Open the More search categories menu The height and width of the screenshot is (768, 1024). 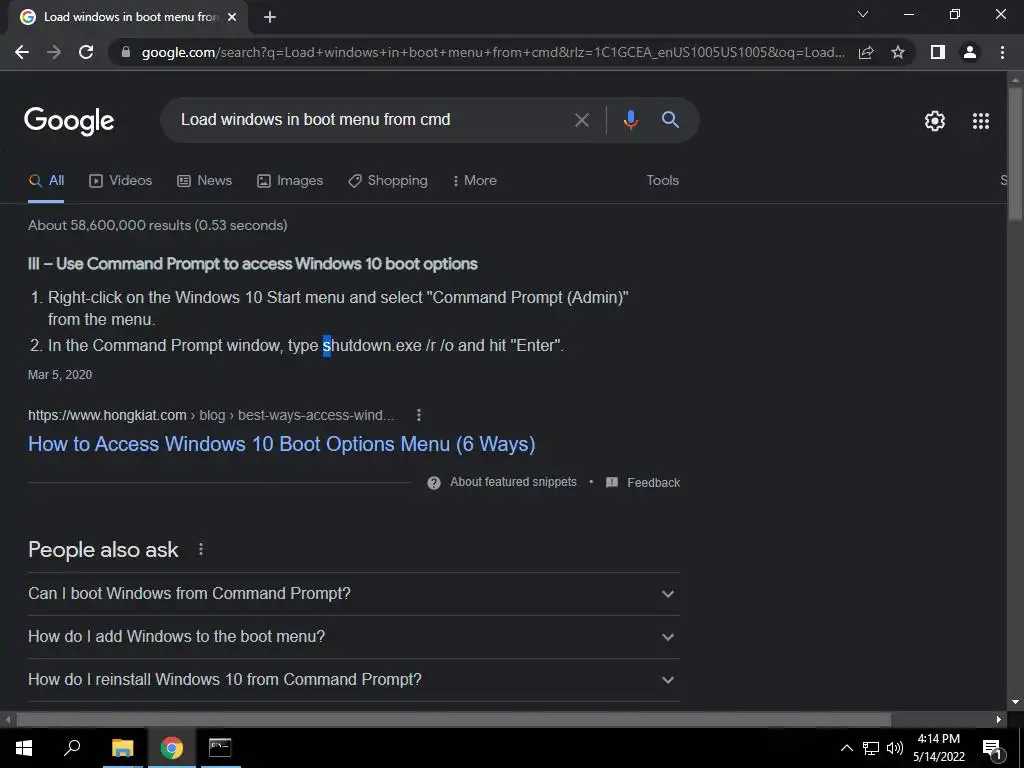(x=475, y=181)
